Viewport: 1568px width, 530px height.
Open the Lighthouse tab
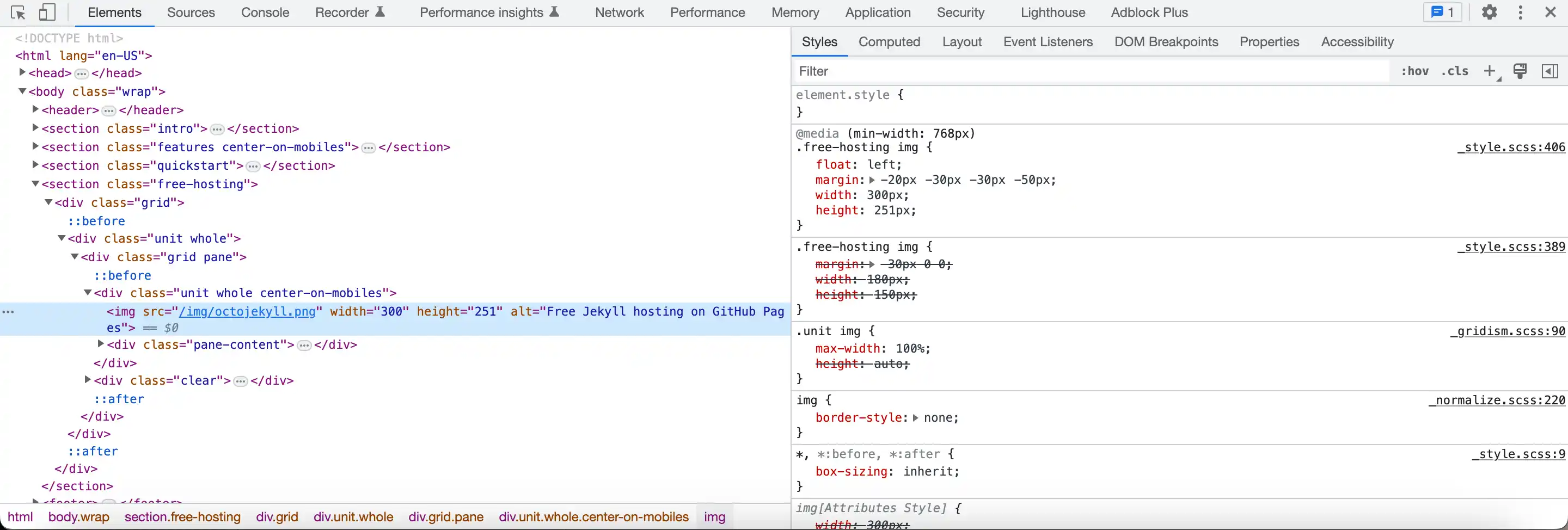pos(1052,12)
